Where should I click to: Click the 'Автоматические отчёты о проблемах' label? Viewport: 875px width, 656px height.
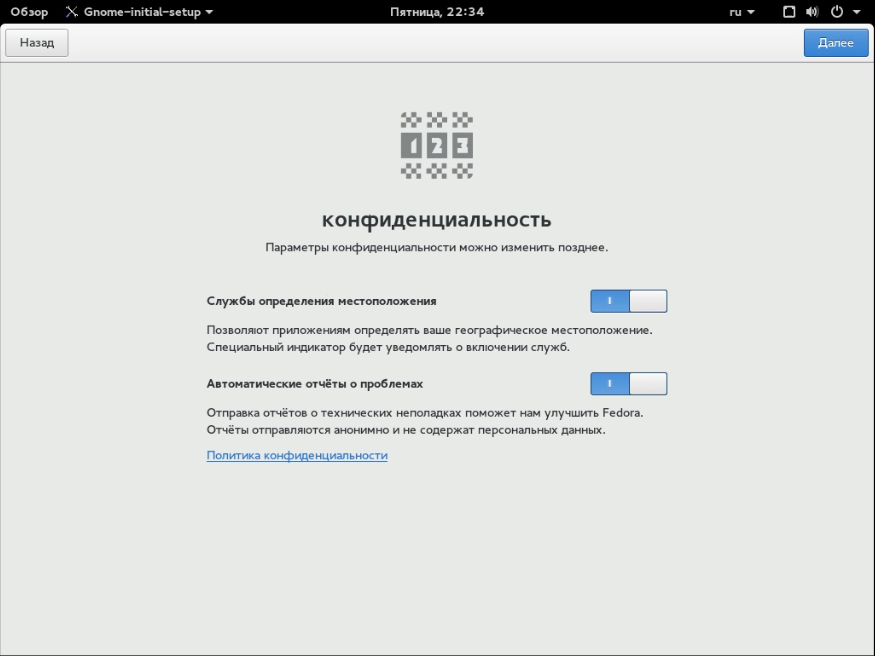[315, 383]
